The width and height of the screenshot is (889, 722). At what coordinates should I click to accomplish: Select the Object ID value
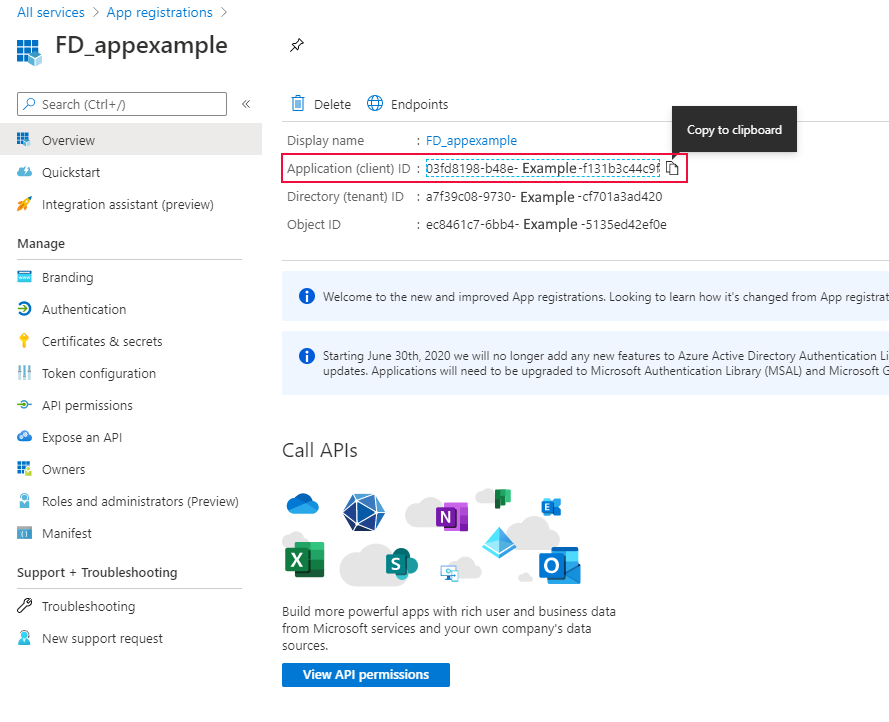[546, 225]
